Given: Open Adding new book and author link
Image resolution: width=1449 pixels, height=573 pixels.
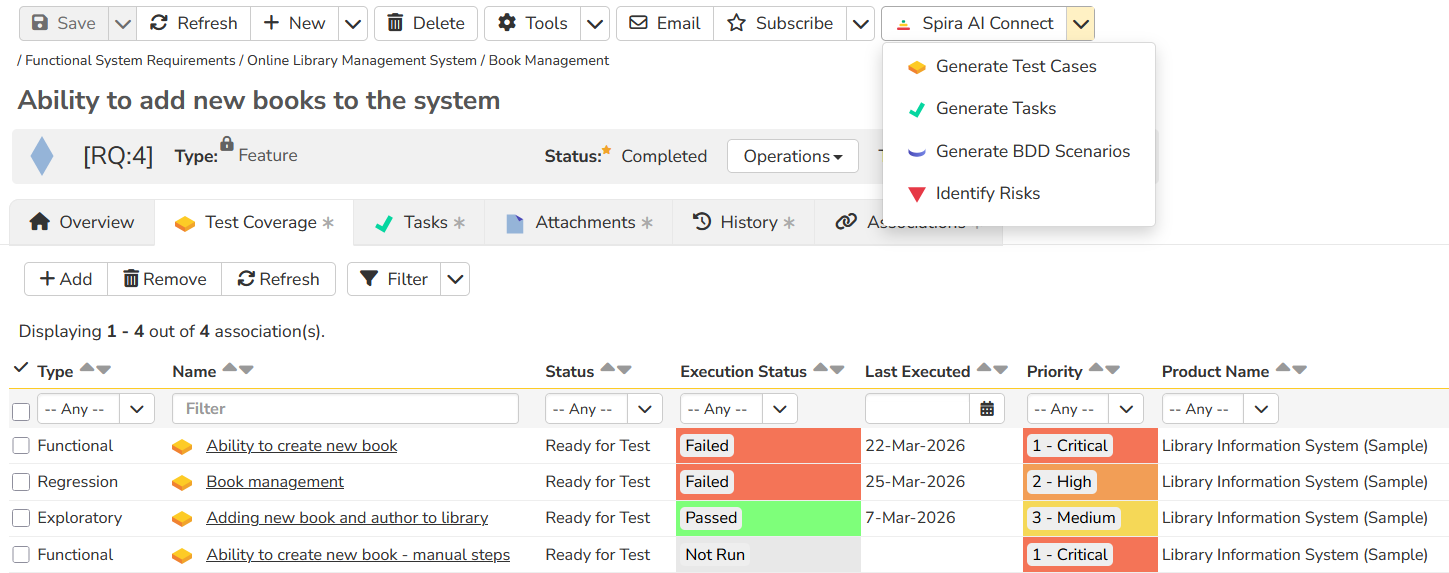Looking at the screenshot, I should (347, 518).
